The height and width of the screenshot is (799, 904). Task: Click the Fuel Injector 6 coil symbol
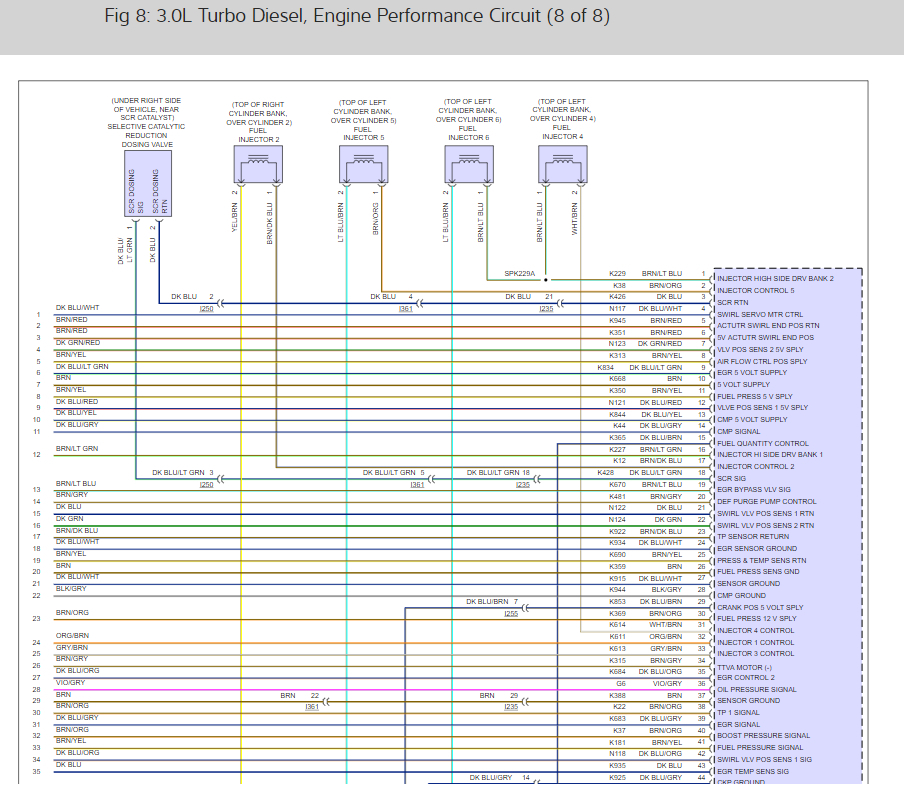coord(469,164)
